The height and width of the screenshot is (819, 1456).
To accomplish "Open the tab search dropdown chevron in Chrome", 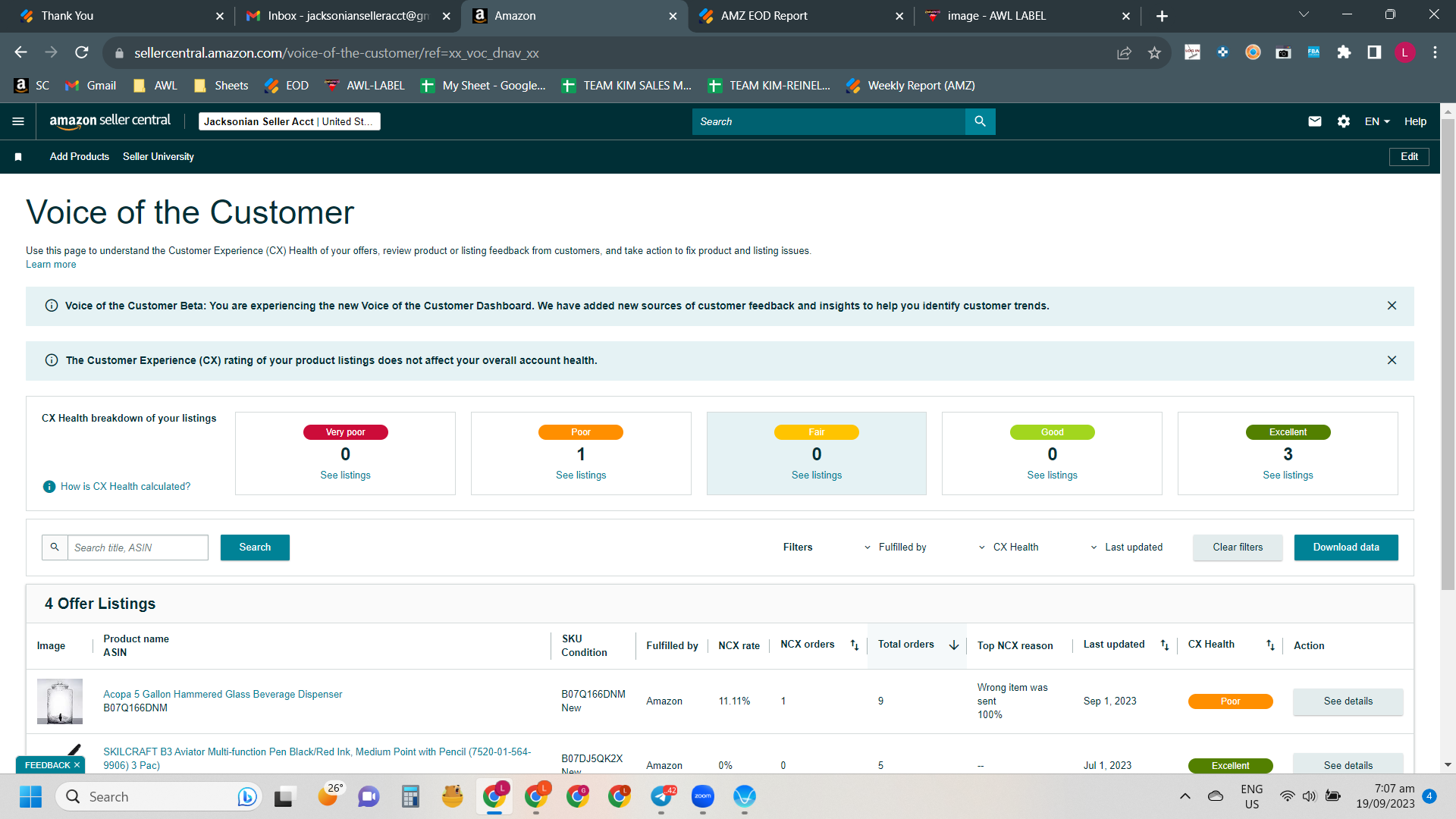I will 1304,14.
